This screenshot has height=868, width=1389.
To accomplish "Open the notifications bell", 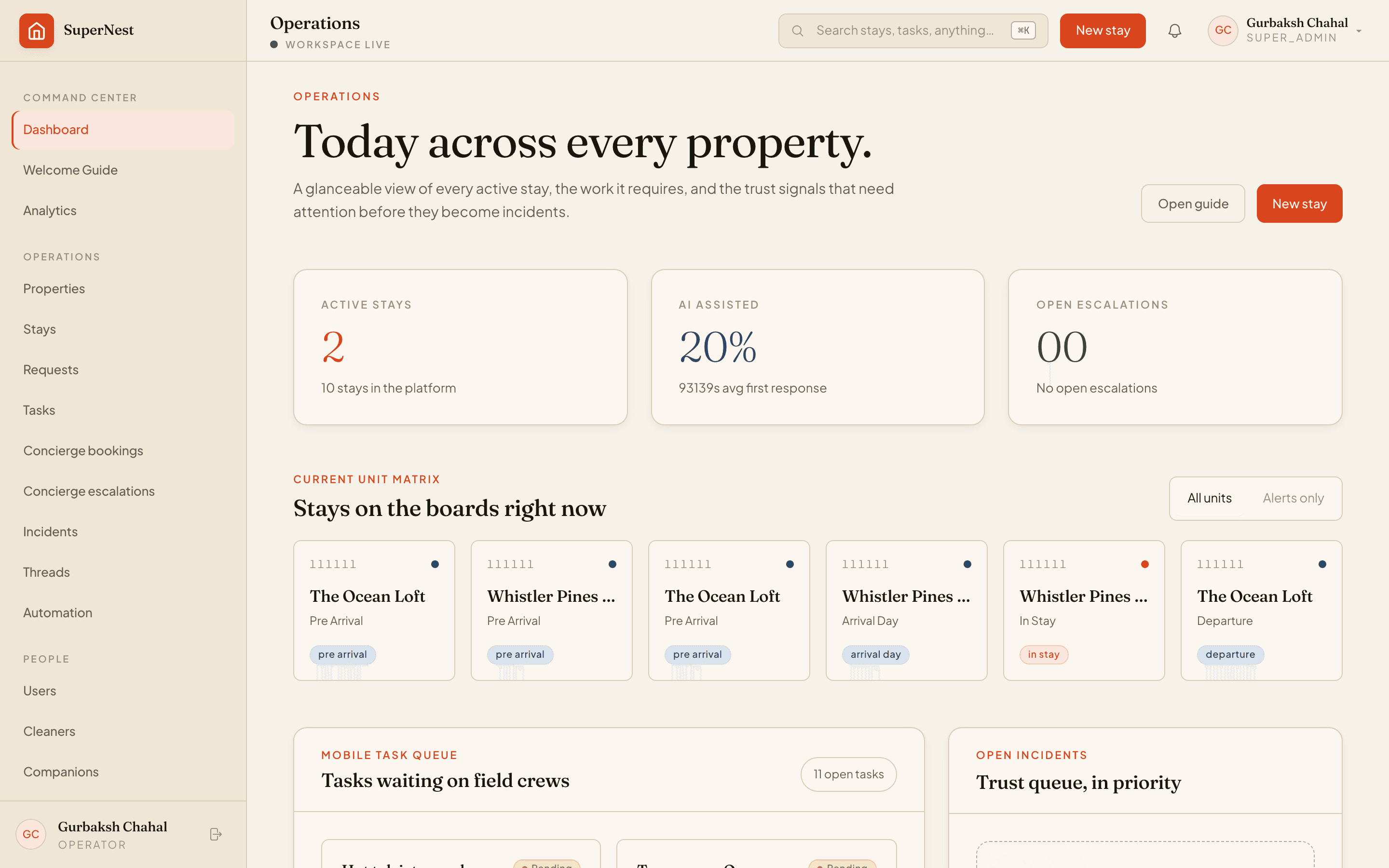I will (x=1175, y=30).
